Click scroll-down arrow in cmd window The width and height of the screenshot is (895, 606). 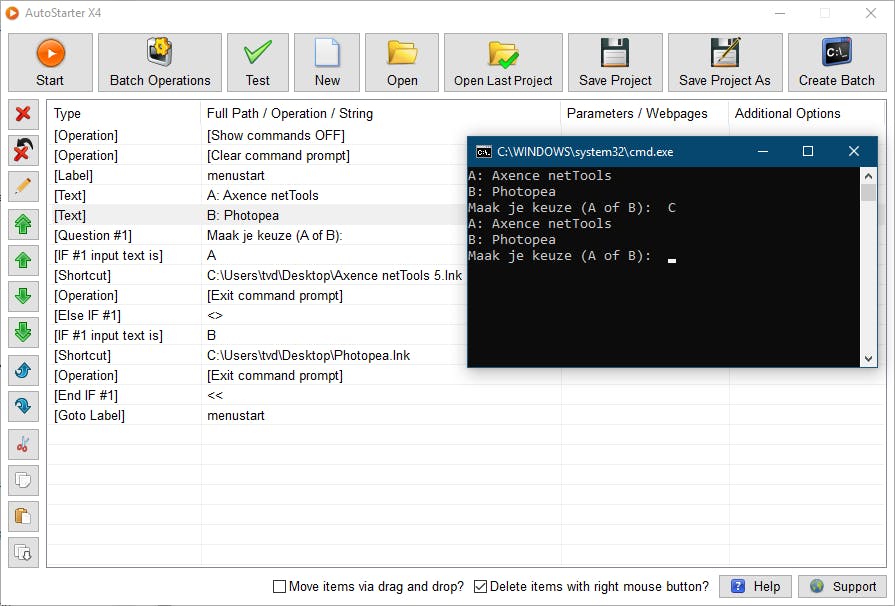868,358
